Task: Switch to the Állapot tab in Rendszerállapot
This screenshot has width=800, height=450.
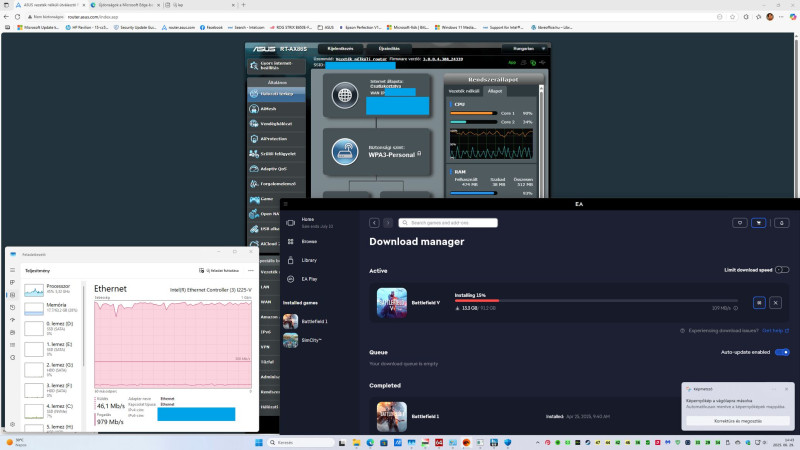Action: [495, 91]
